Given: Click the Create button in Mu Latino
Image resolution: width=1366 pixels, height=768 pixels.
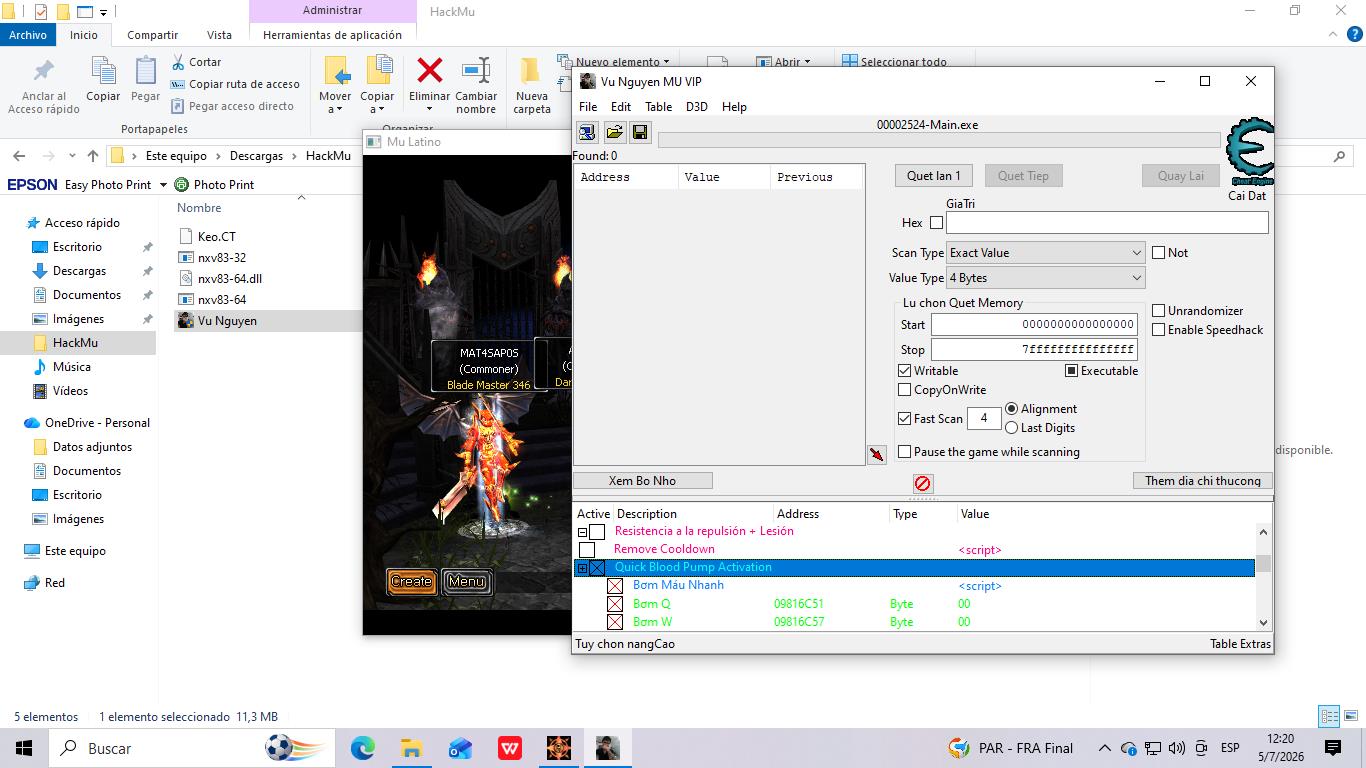Looking at the screenshot, I should pos(411,581).
